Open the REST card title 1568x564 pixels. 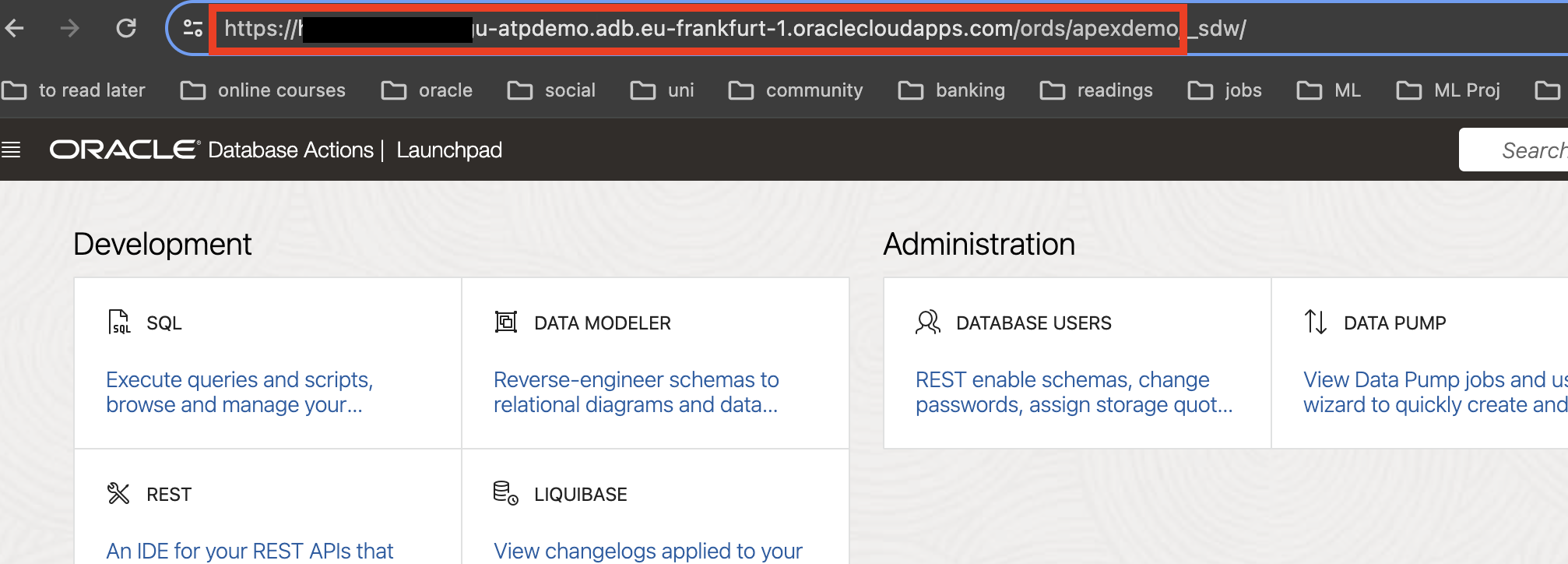pyautogui.click(x=169, y=495)
